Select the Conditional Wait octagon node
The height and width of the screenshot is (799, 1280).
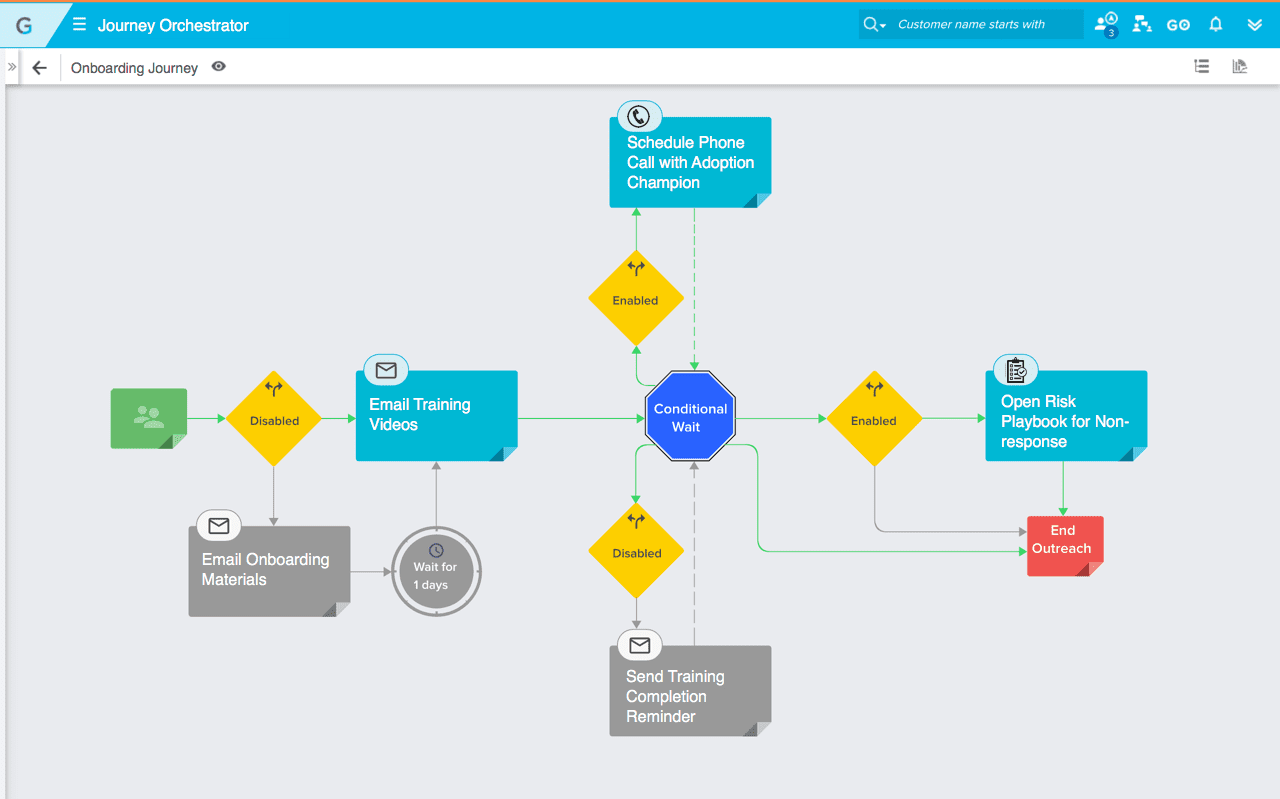(690, 418)
